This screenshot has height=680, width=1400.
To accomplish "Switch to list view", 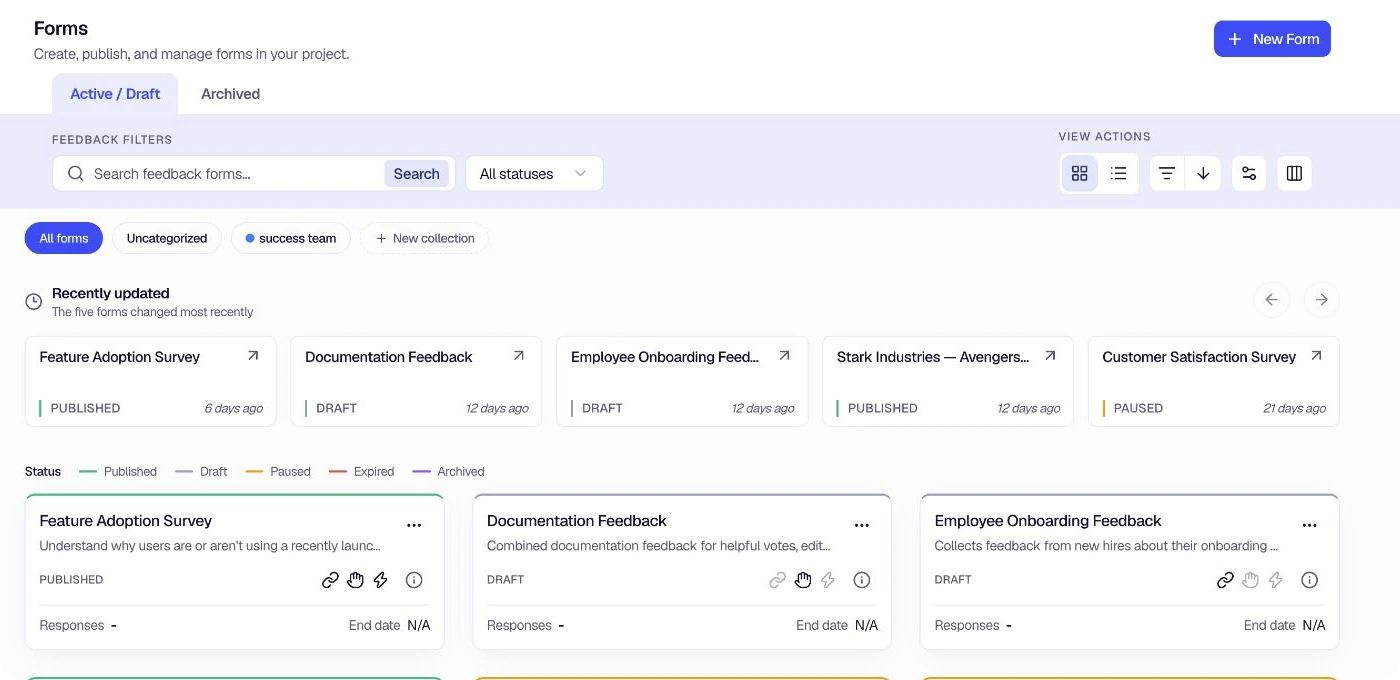I will point(1118,173).
